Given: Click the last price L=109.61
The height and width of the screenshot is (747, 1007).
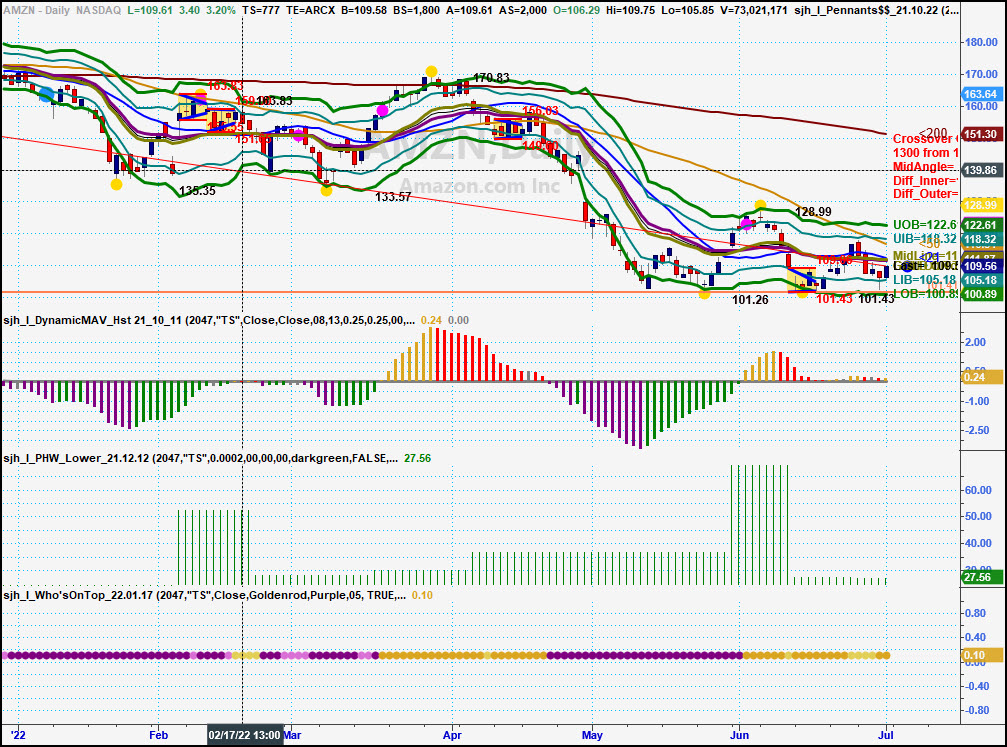Looking at the screenshot, I should 150,10.
